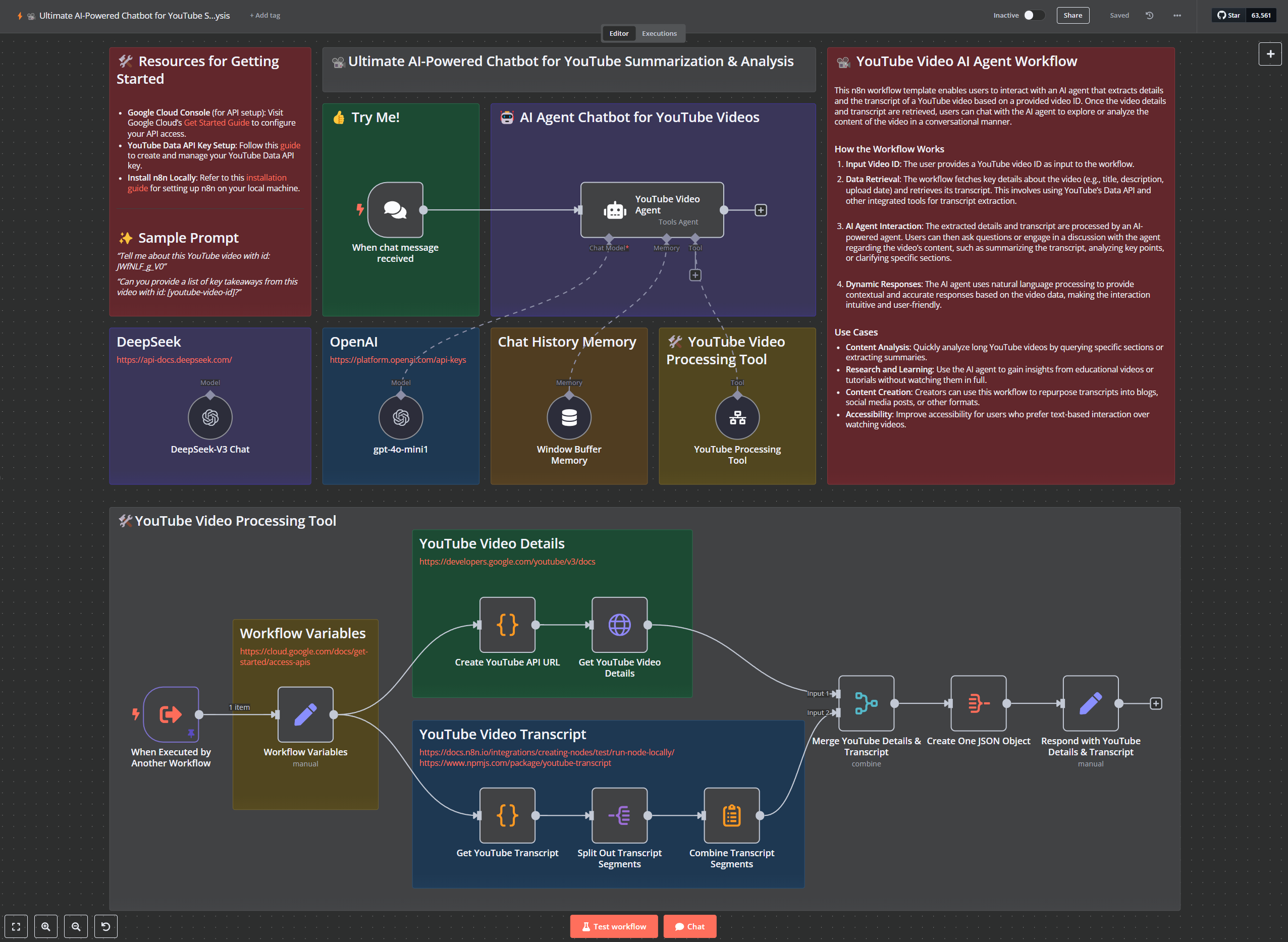Click the Combine Transcript Segments clipboard node

click(x=731, y=815)
